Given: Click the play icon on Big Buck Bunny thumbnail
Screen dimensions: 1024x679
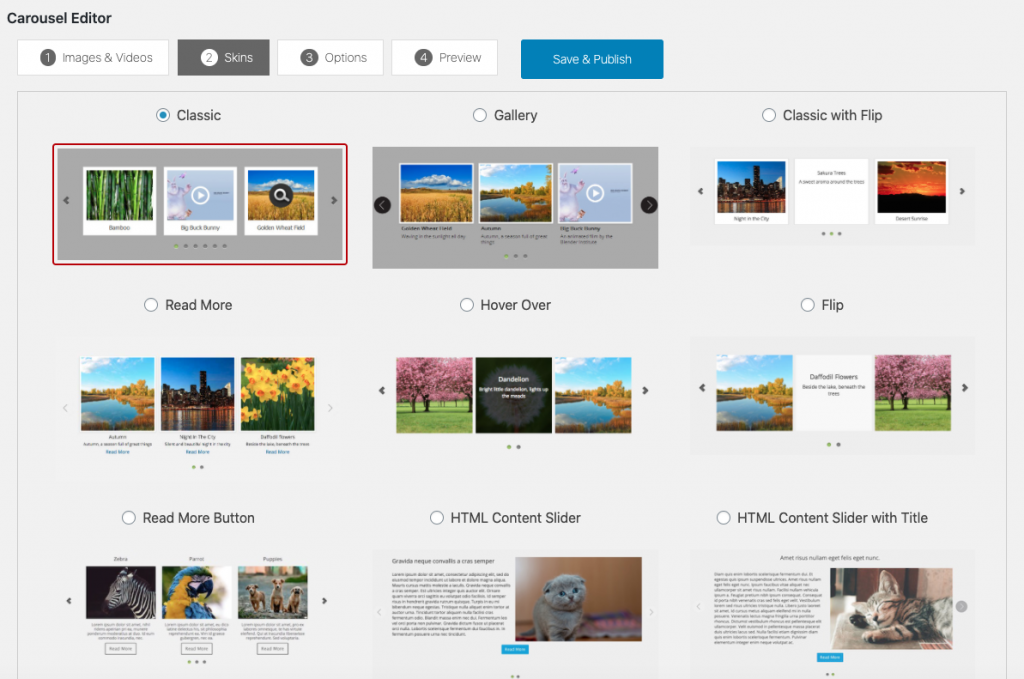Looking at the screenshot, I should click(x=200, y=194).
